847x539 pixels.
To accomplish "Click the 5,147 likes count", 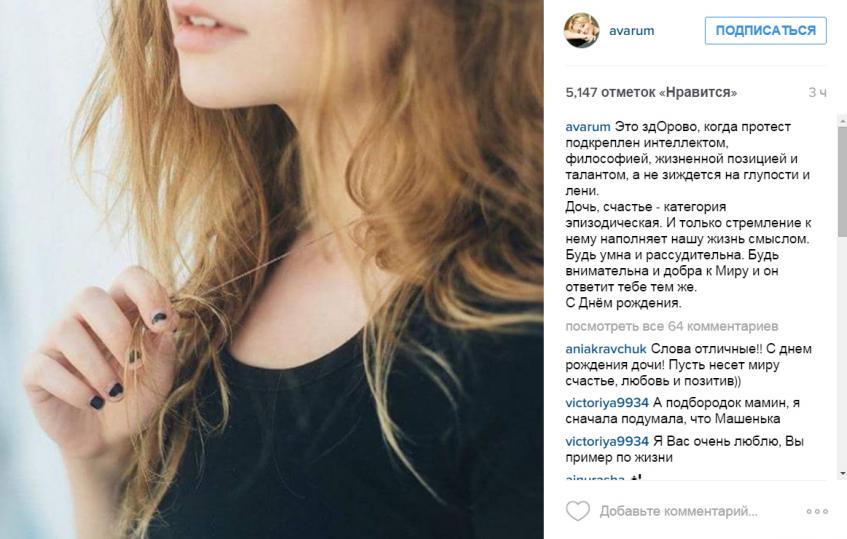I will pos(651,92).
